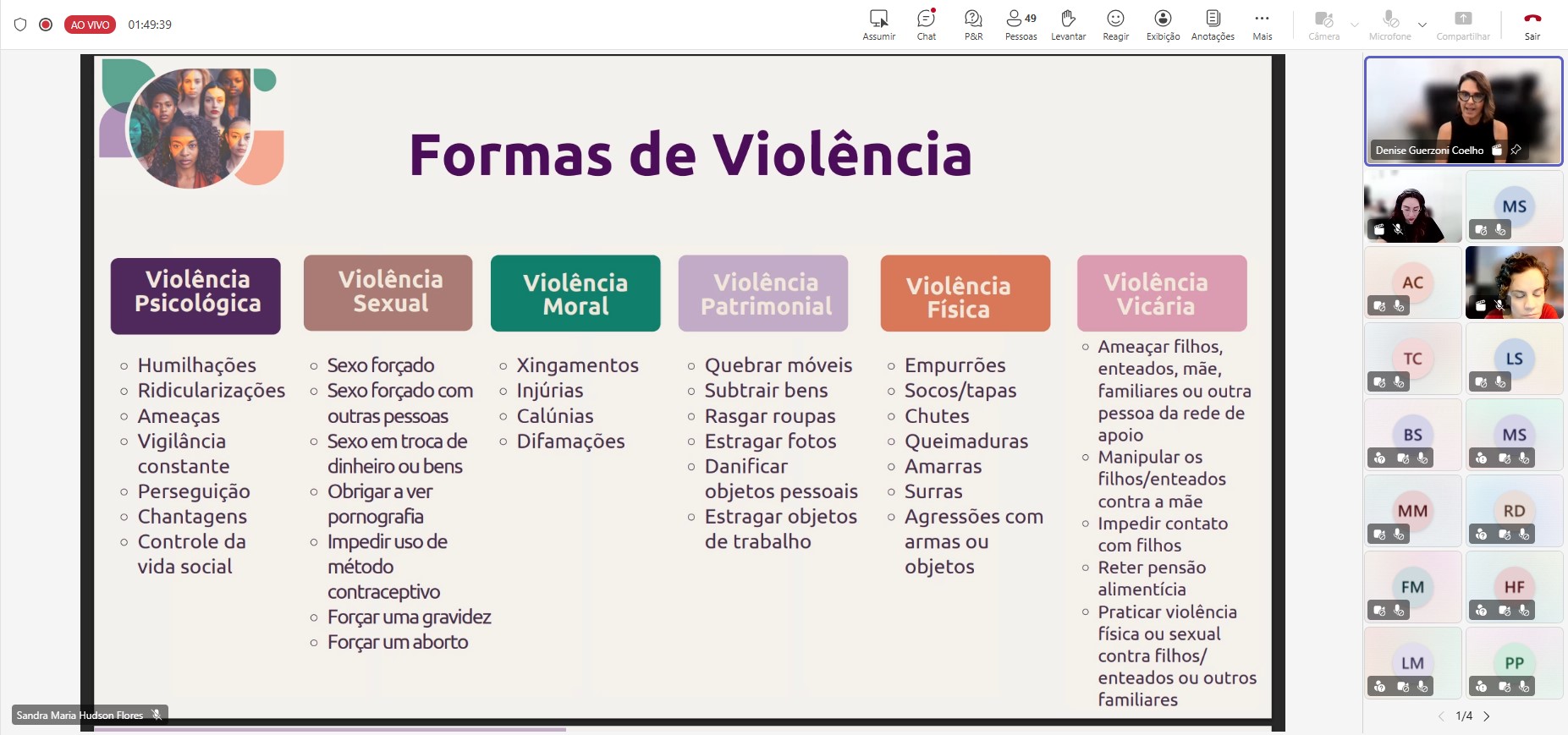
Task: Select the LS participant avatar
Action: [1514, 359]
